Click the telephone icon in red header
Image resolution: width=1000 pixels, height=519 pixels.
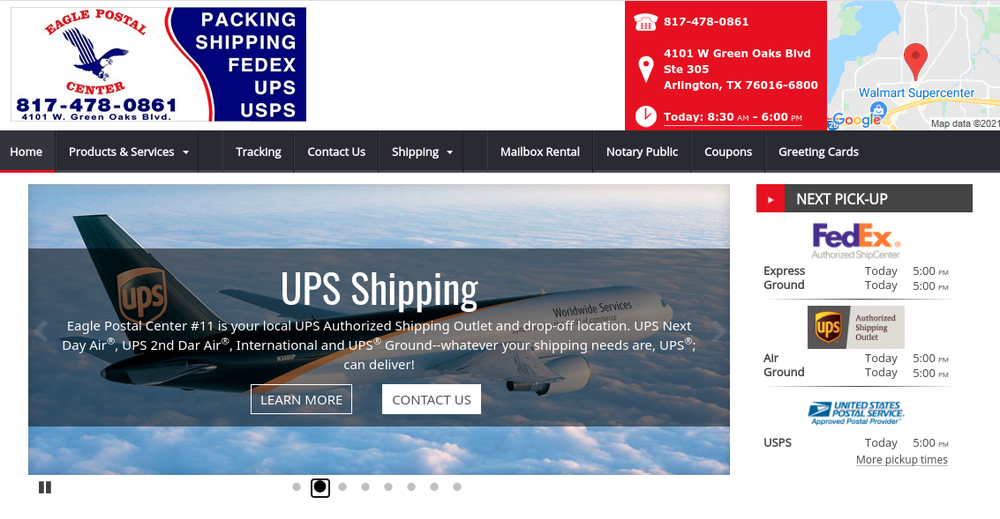point(645,22)
